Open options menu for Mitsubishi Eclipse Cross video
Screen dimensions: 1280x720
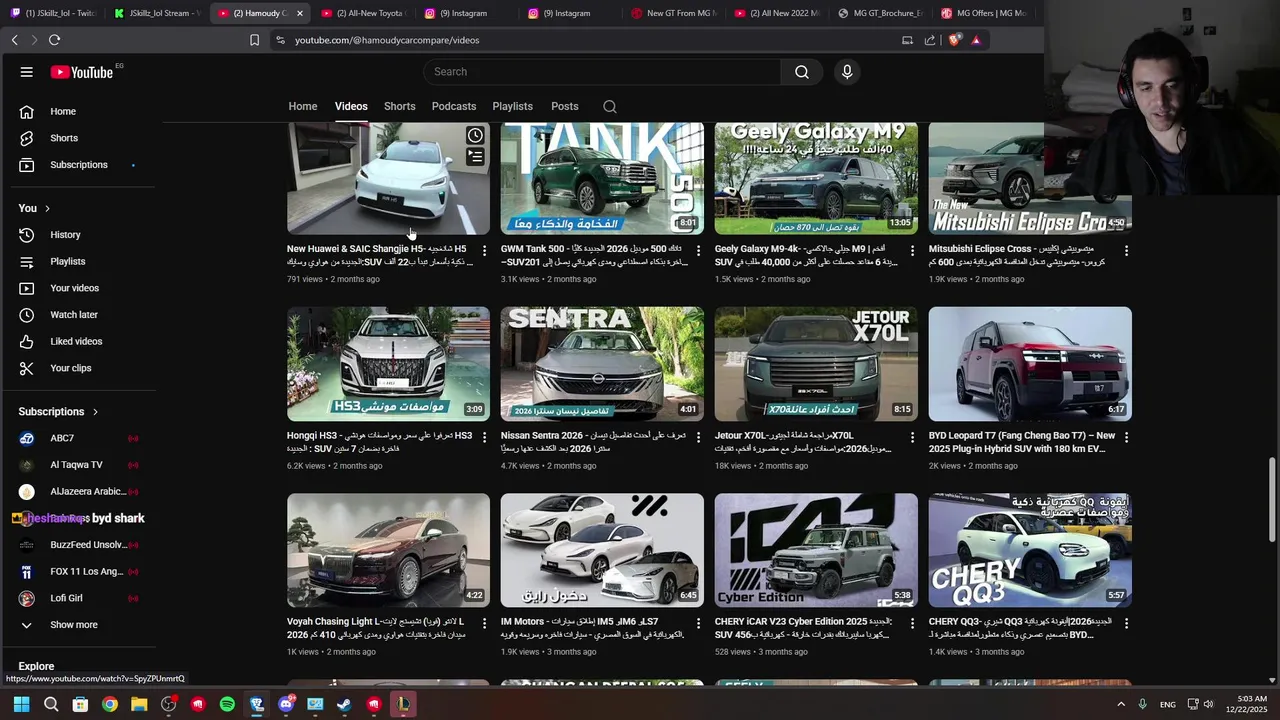(1127, 251)
